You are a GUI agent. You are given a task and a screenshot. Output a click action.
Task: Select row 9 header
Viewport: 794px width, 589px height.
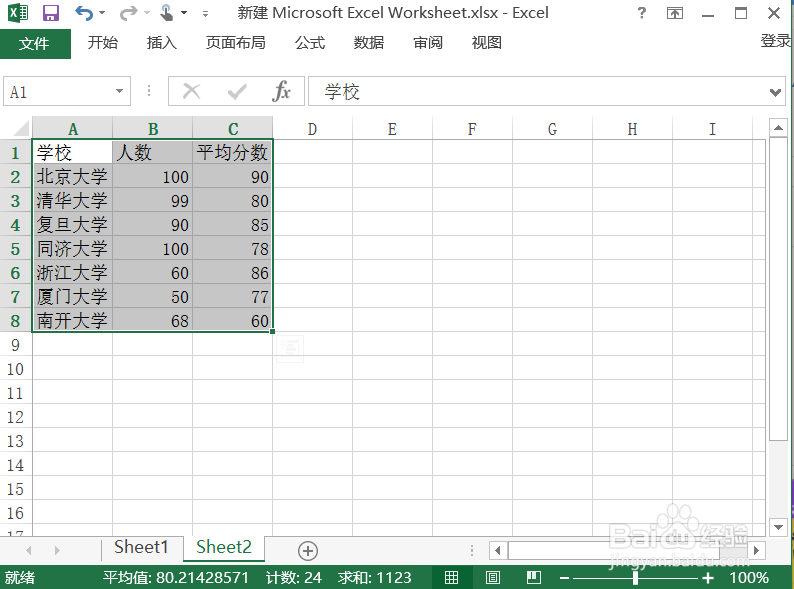point(16,345)
